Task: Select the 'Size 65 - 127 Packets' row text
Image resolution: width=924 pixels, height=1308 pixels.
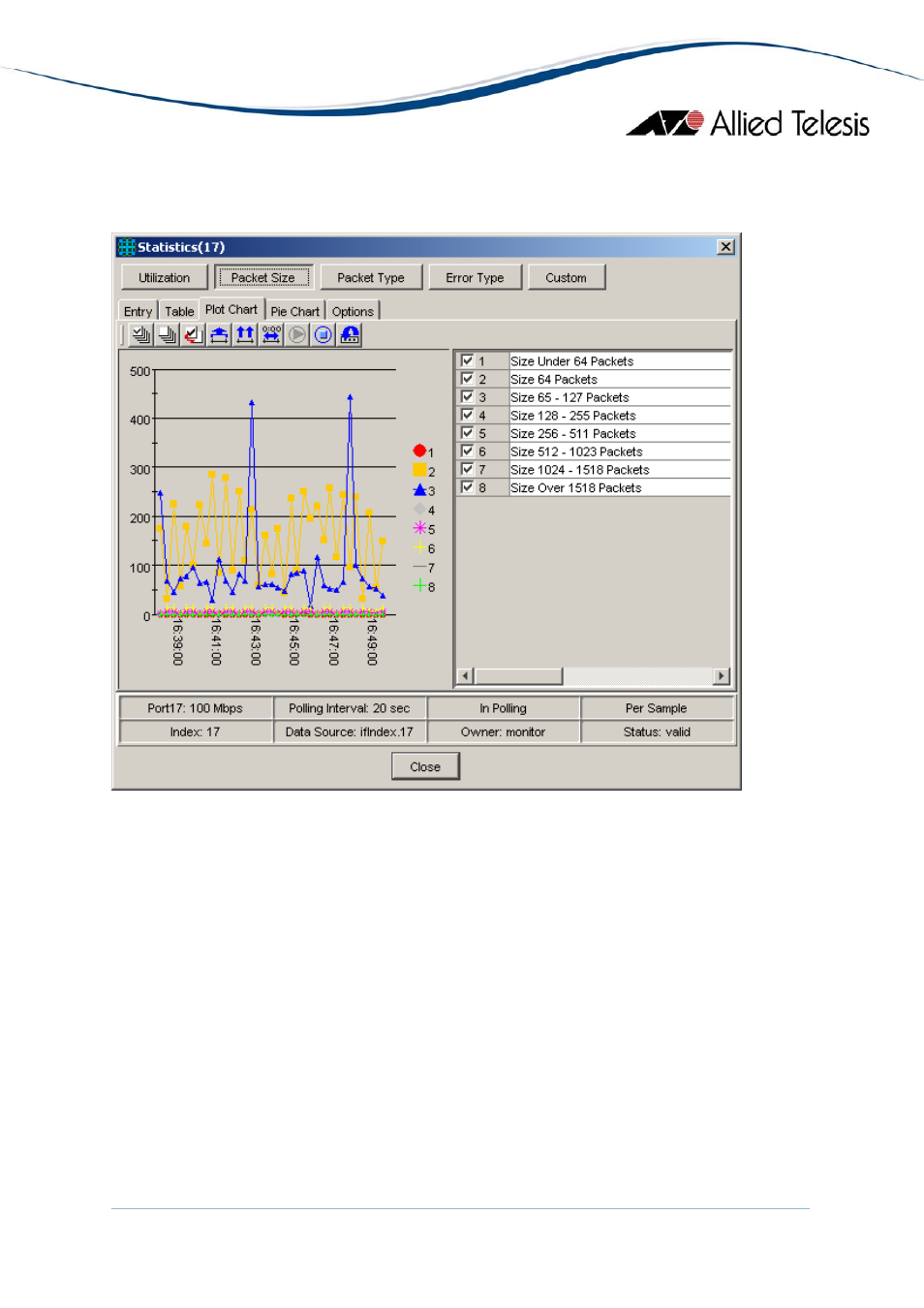Action: (x=570, y=397)
